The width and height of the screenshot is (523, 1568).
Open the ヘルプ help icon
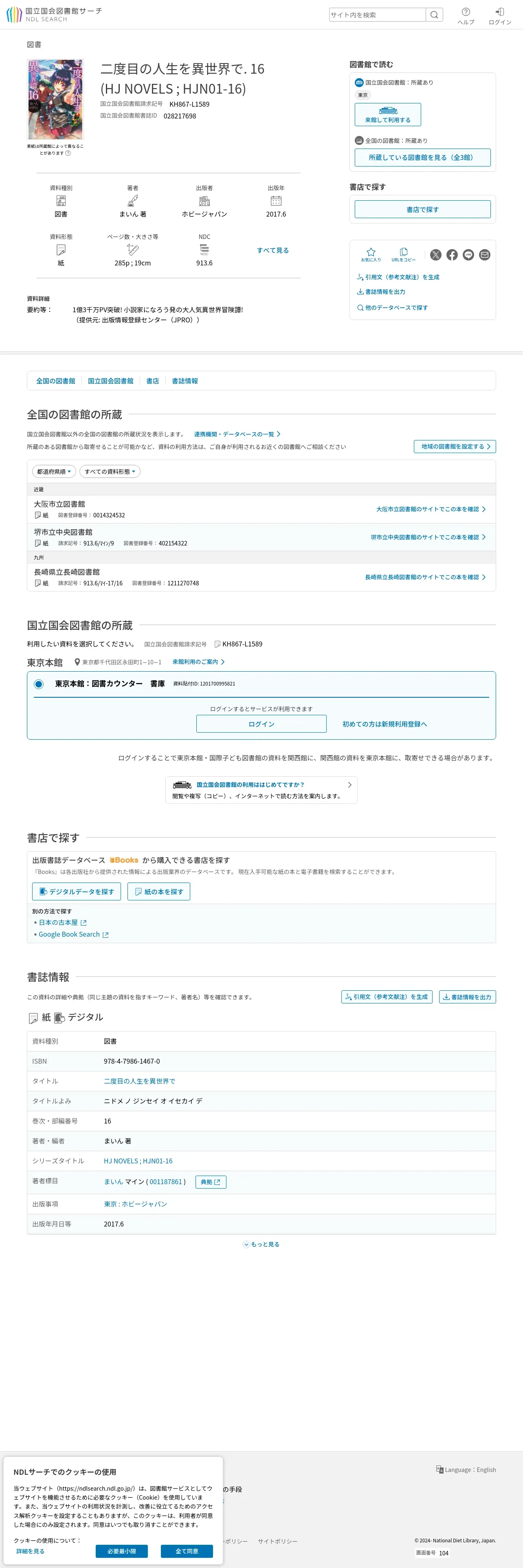pos(466,16)
